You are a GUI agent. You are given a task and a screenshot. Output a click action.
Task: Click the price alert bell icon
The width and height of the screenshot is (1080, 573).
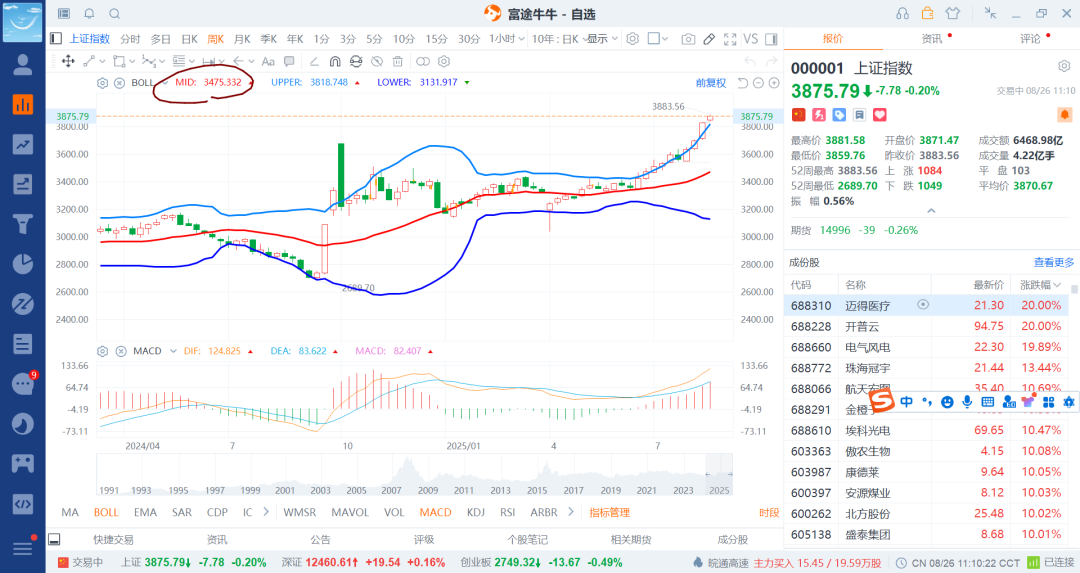coord(1064,115)
